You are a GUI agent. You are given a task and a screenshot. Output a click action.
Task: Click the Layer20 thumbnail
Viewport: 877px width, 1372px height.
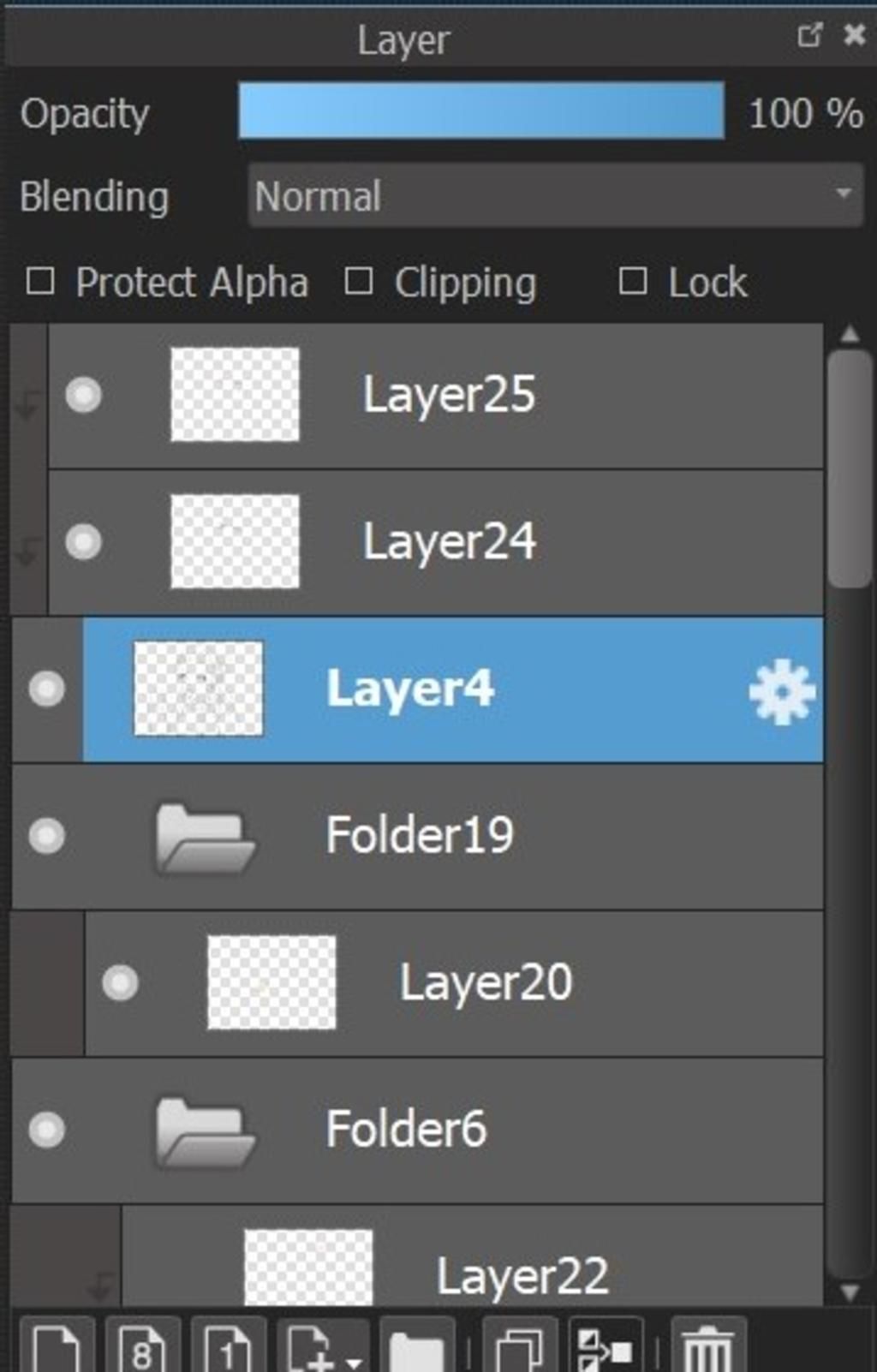tap(271, 982)
